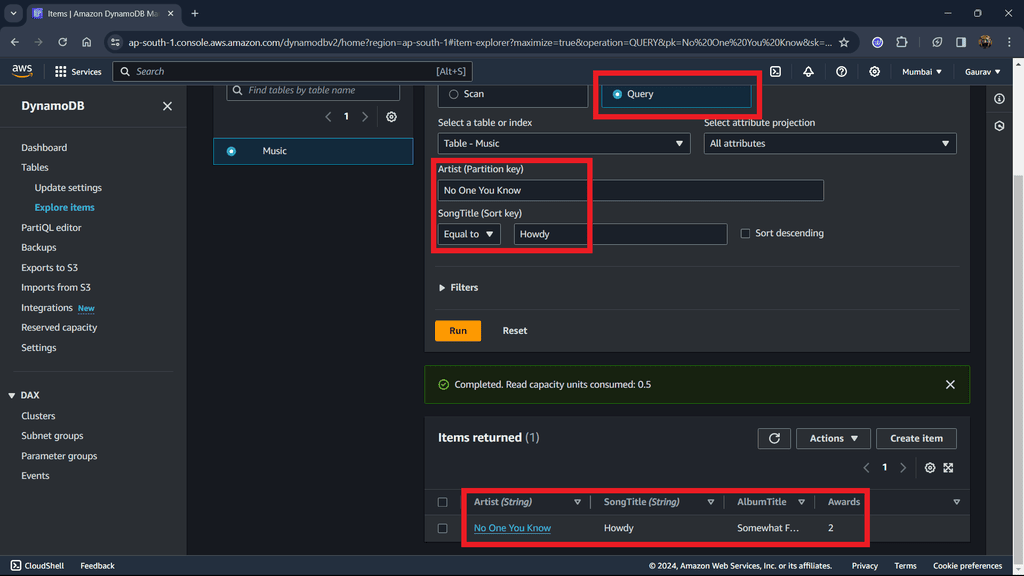Viewport: 1024px width, 576px height.
Task: Open items table preferences gear
Action: (930, 468)
